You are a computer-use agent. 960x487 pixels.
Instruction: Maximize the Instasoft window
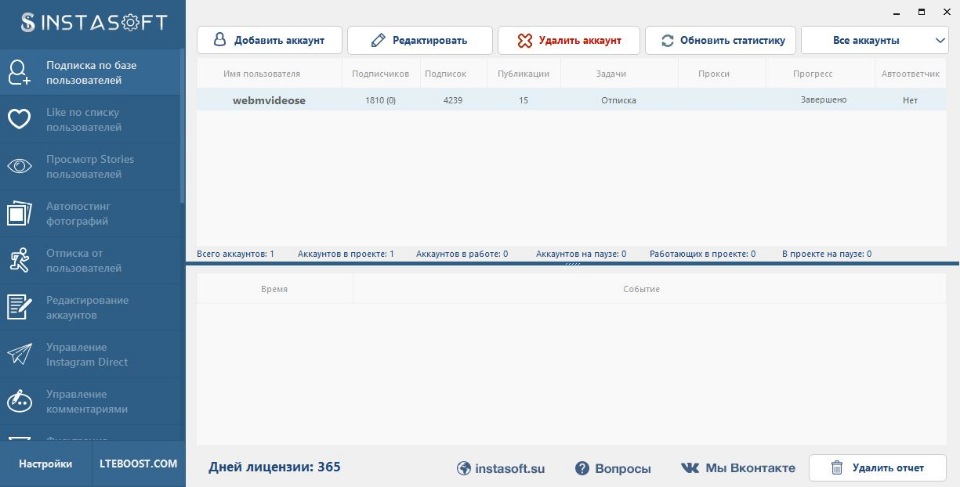(921, 11)
